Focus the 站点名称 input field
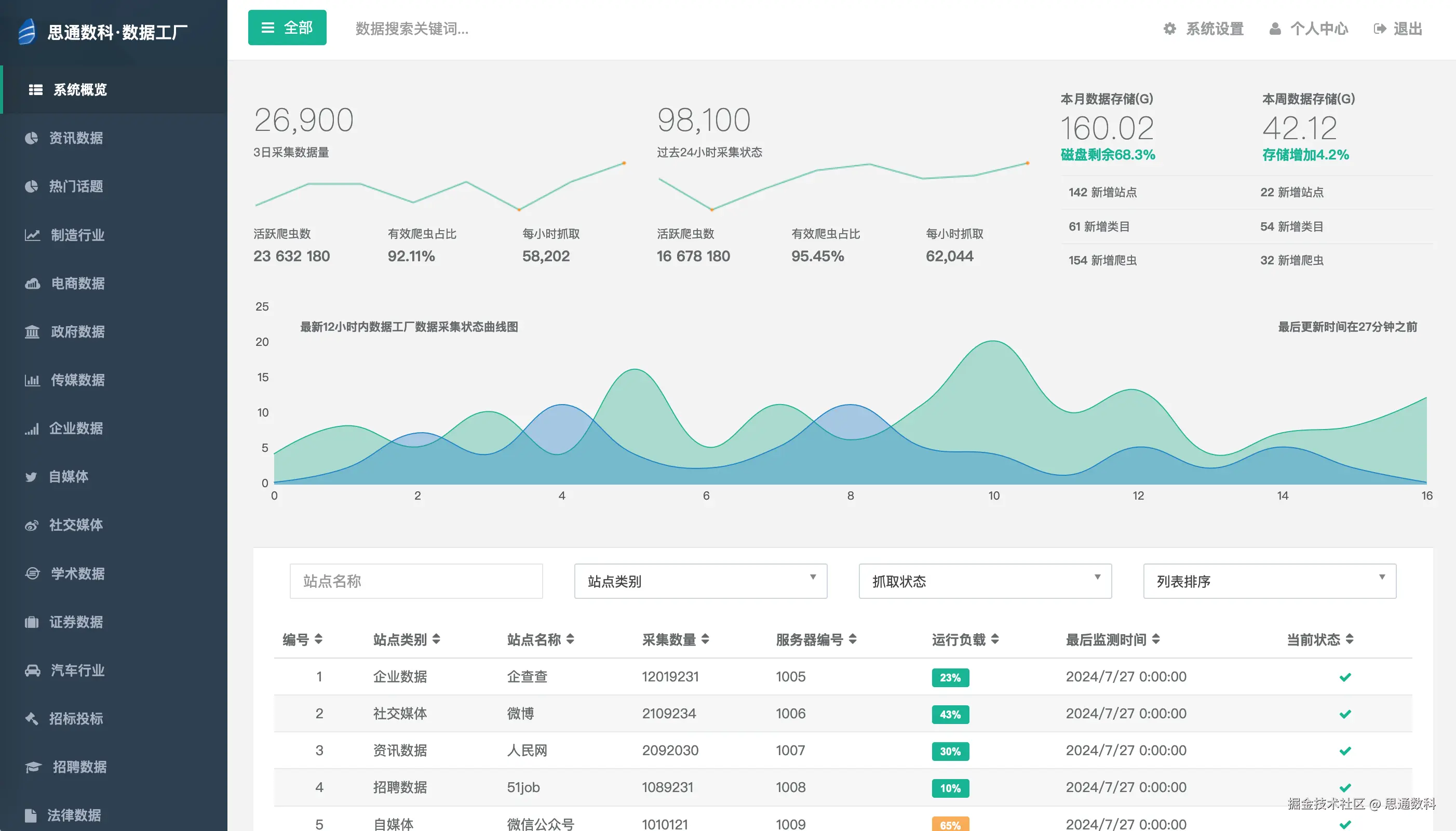This screenshot has height=831, width=1456. tap(416, 581)
